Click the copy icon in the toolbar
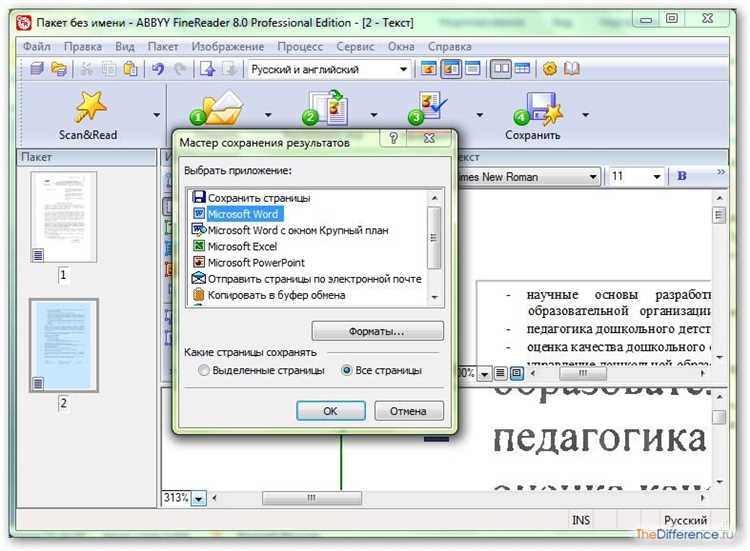750x551 pixels. 109,69
